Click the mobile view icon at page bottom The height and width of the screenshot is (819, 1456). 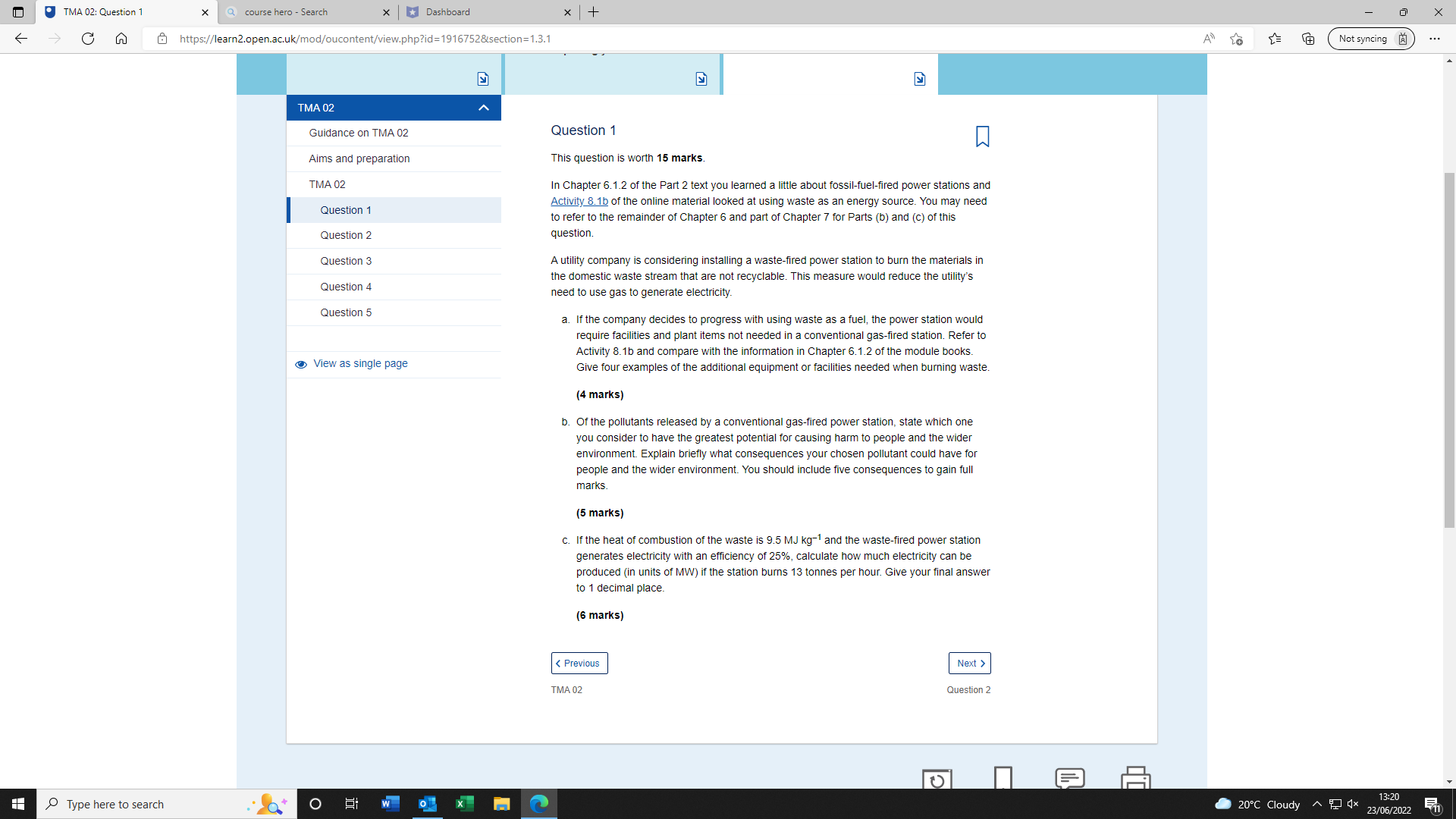(x=1003, y=779)
